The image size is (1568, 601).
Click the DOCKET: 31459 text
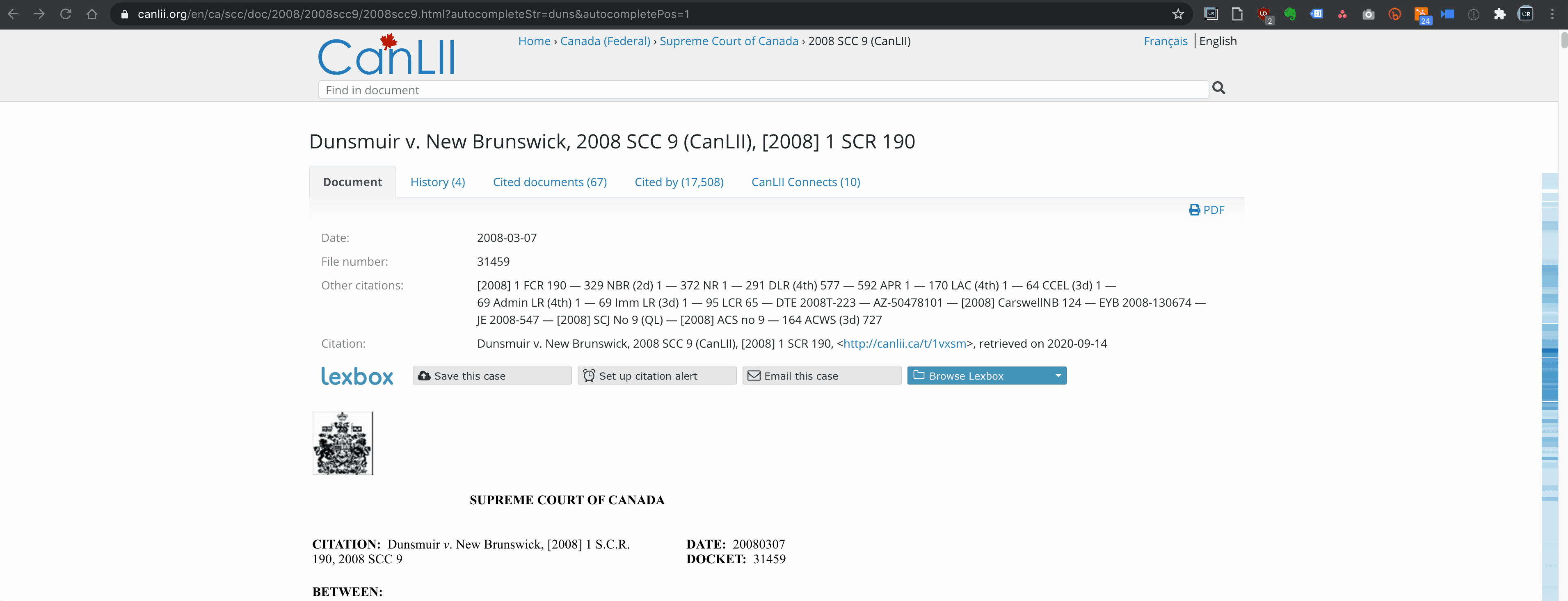click(736, 559)
